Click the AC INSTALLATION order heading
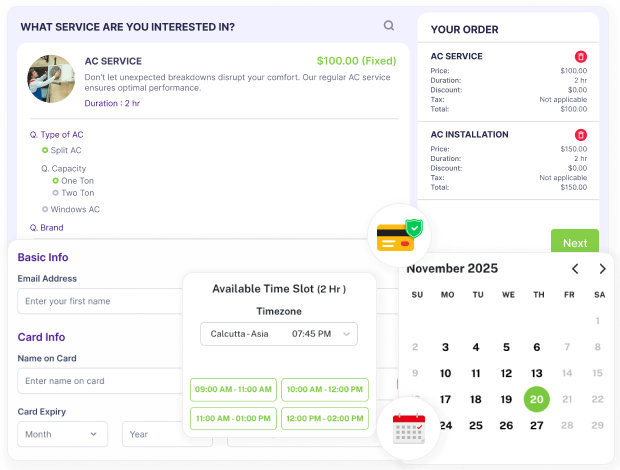The height and width of the screenshot is (470, 620). 469,135
